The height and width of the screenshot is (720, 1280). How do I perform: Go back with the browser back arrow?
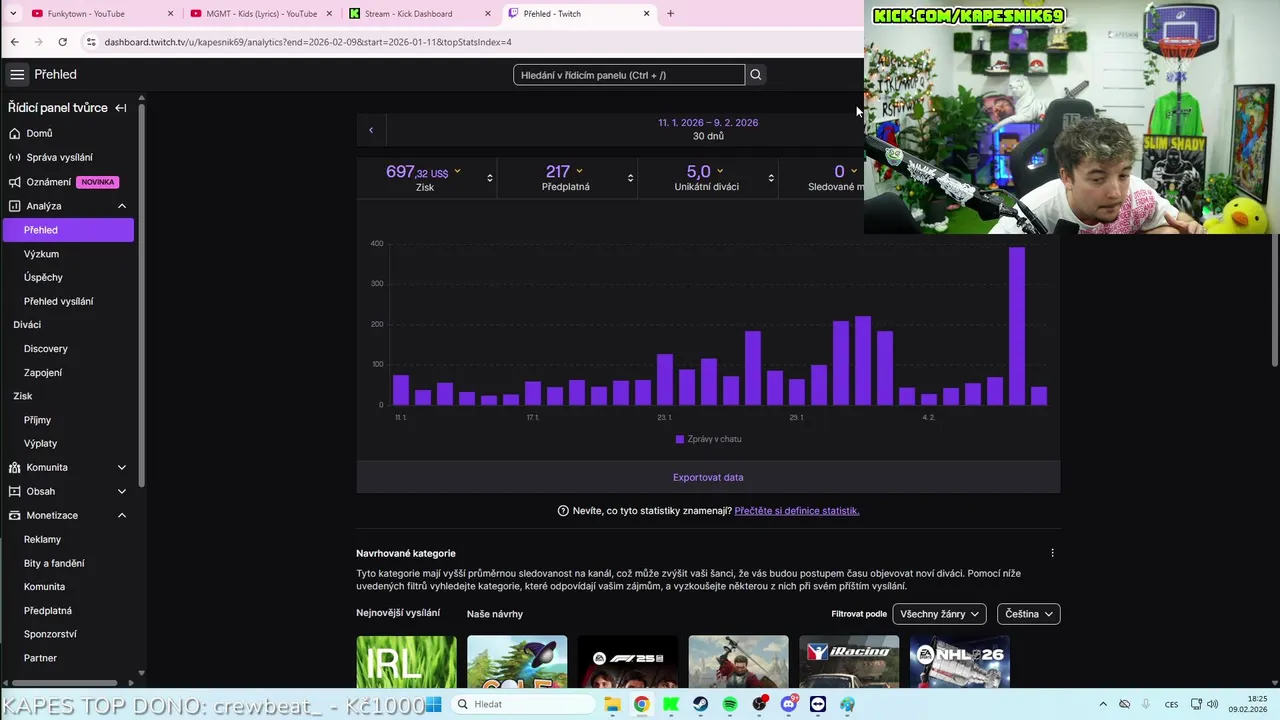pyautogui.click(x=14, y=42)
